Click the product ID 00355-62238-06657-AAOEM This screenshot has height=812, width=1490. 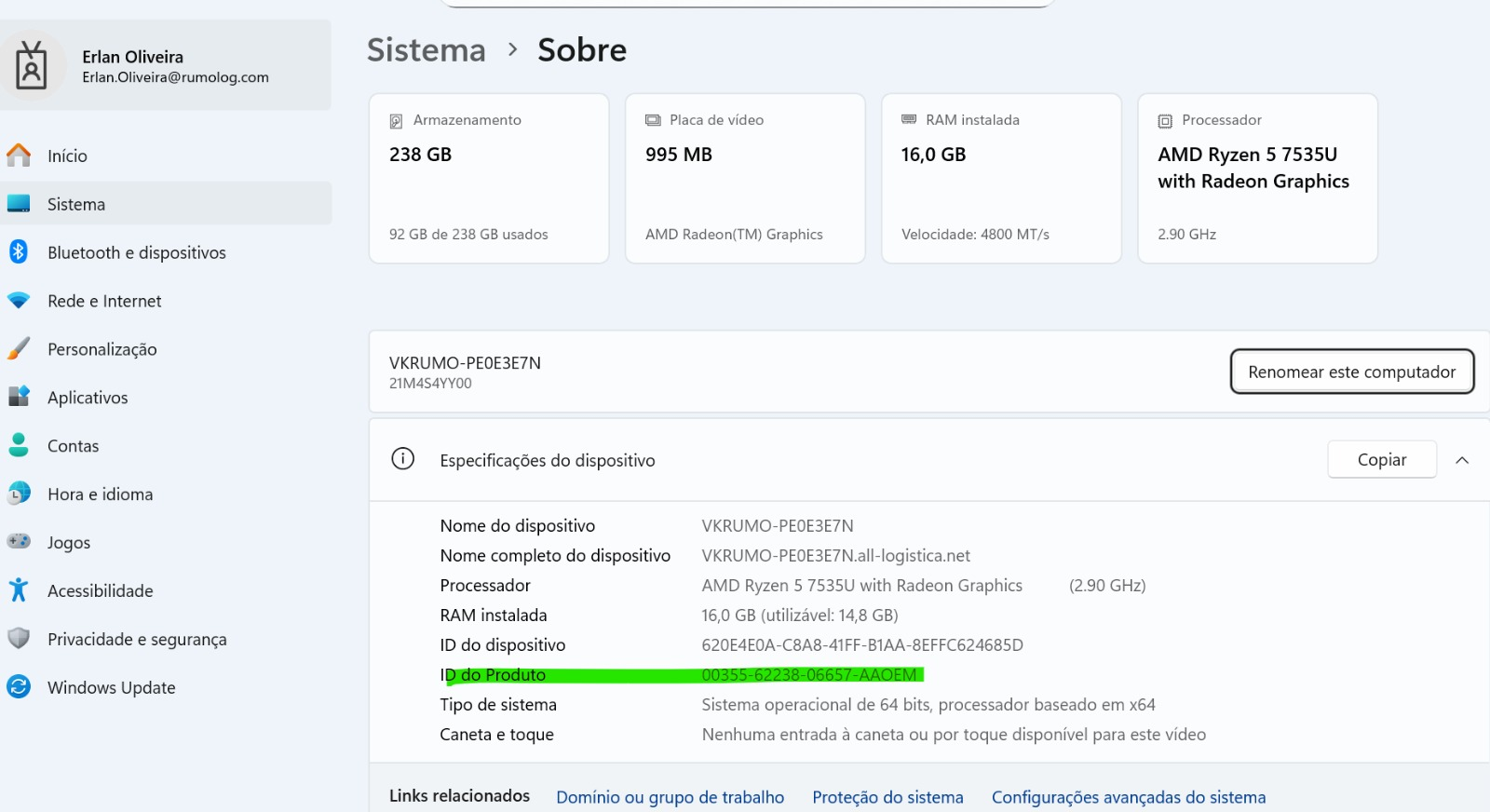coord(809,675)
